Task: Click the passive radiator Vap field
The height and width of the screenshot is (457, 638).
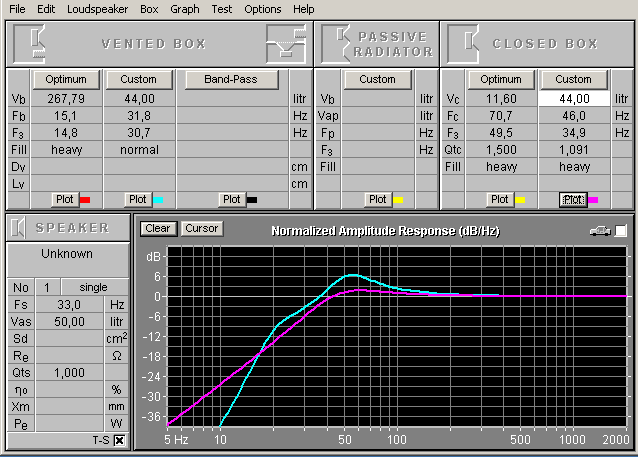Action: point(378,116)
